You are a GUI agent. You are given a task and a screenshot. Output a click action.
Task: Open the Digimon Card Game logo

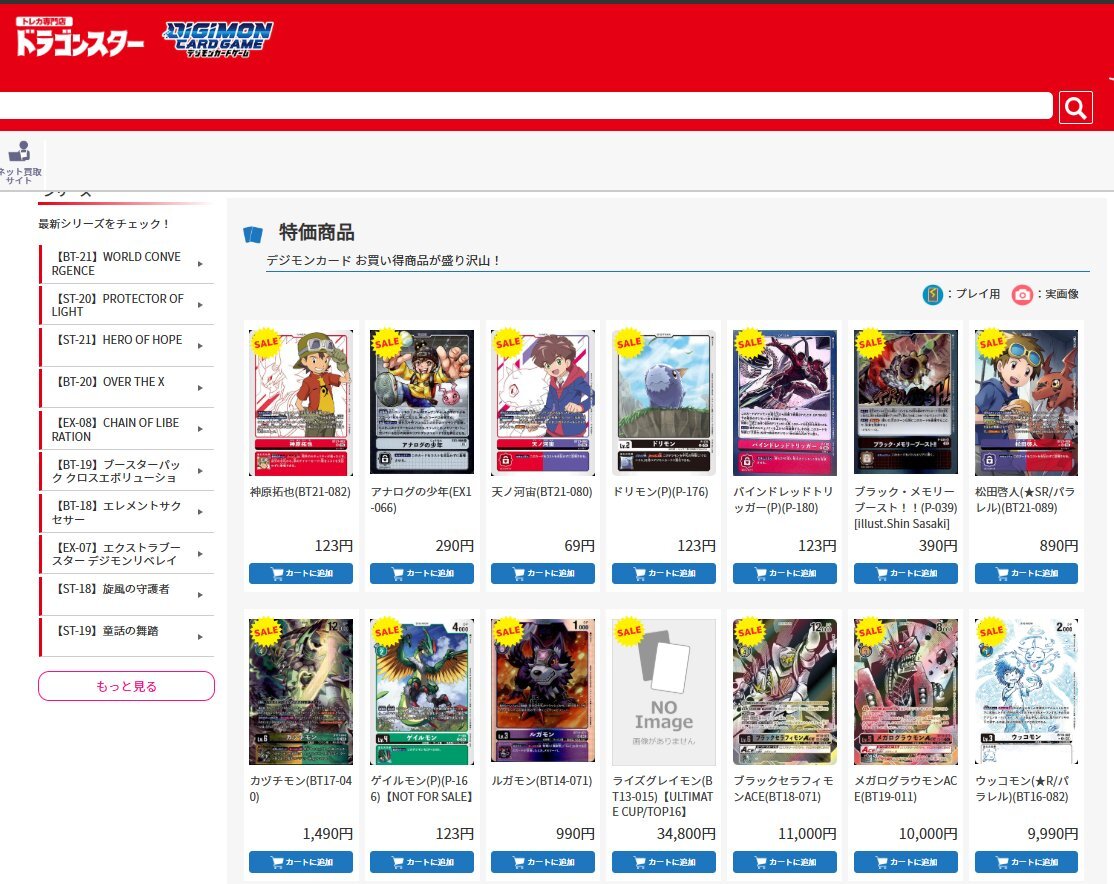217,39
